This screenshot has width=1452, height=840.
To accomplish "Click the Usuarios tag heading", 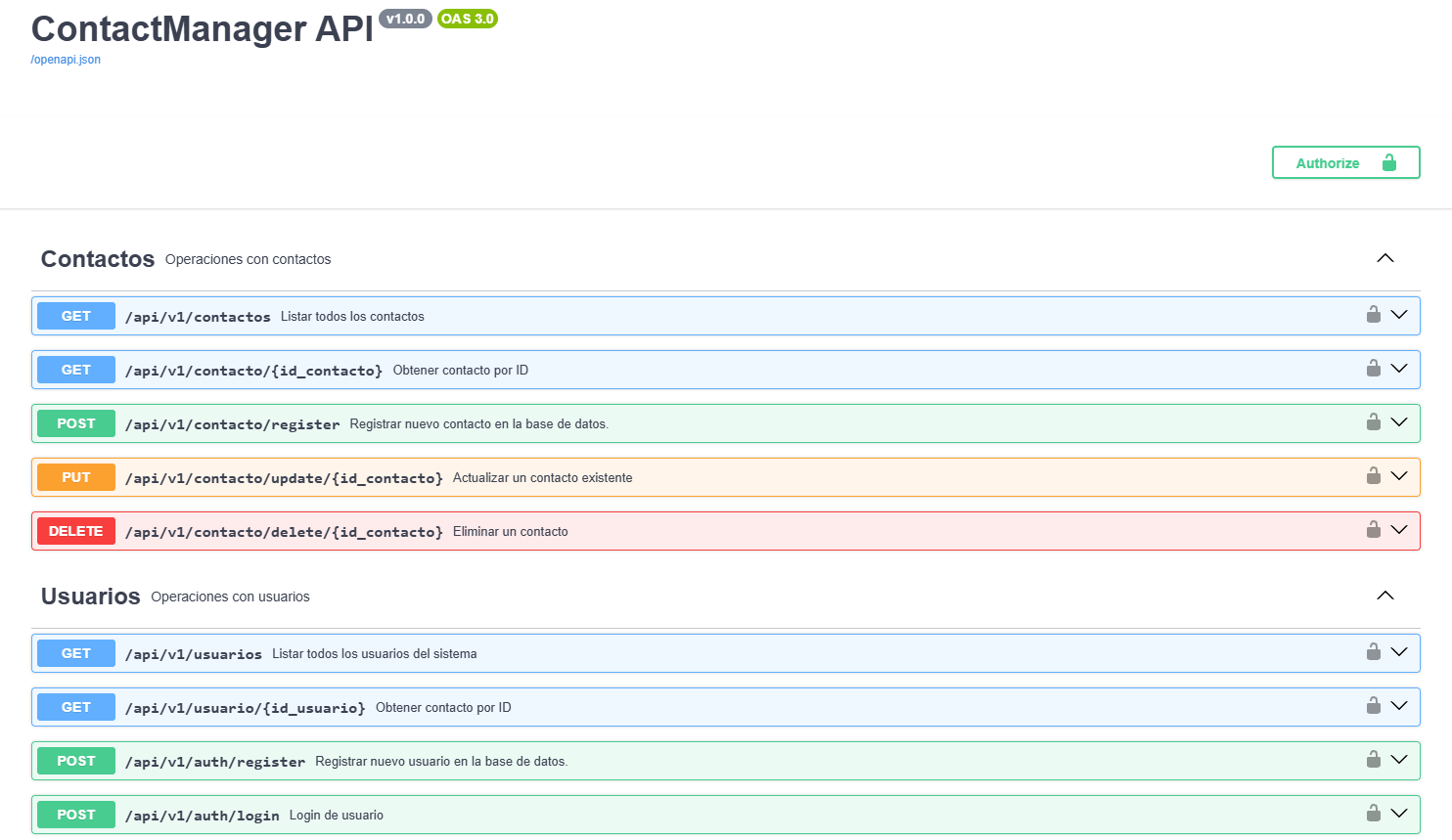I will (x=91, y=597).
